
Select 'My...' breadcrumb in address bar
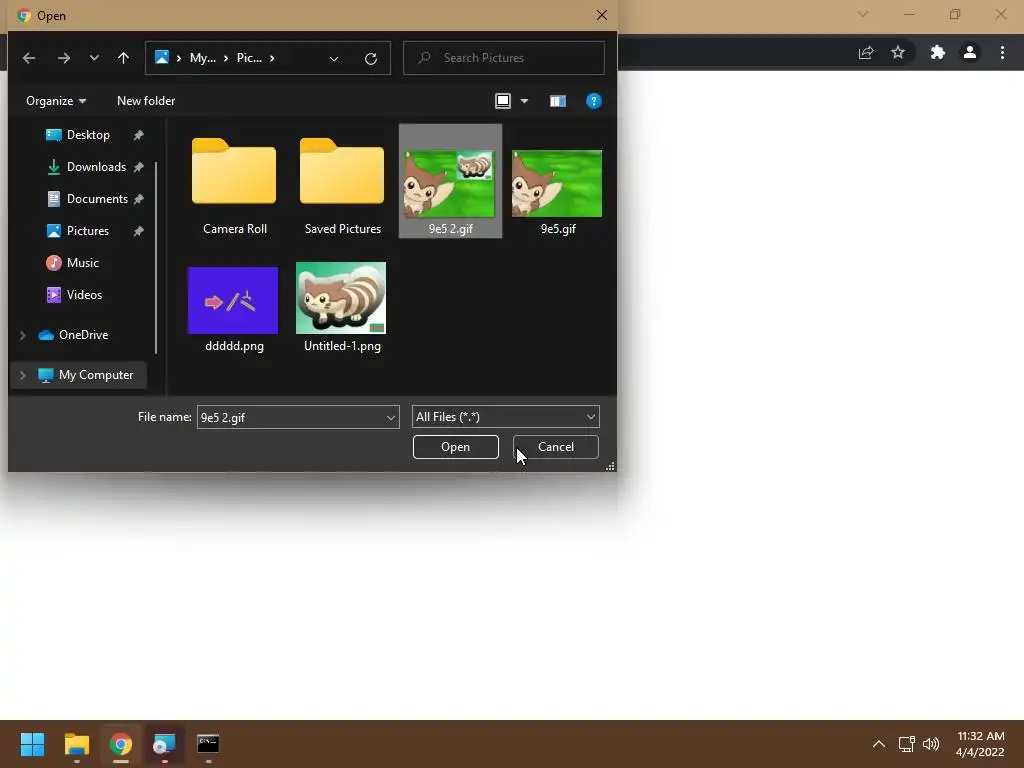pyautogui.click(x=202, y=58)
